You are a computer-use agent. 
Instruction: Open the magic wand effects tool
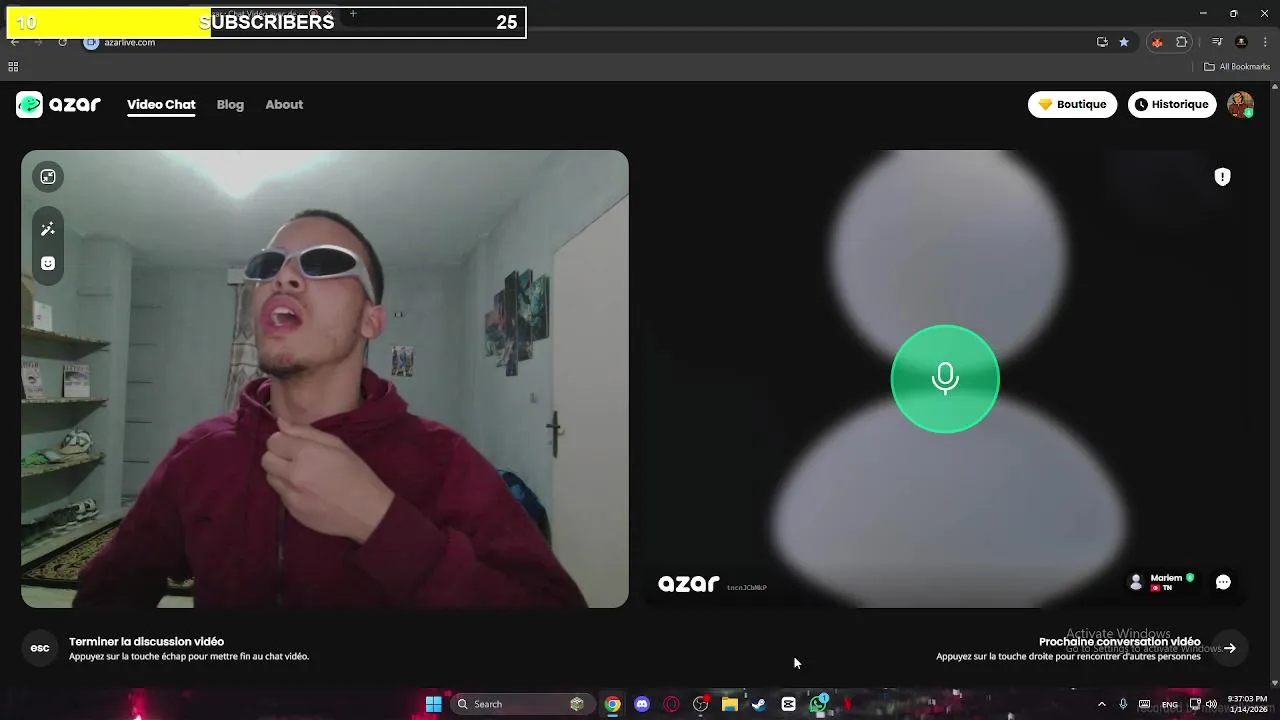click(47, 229)
